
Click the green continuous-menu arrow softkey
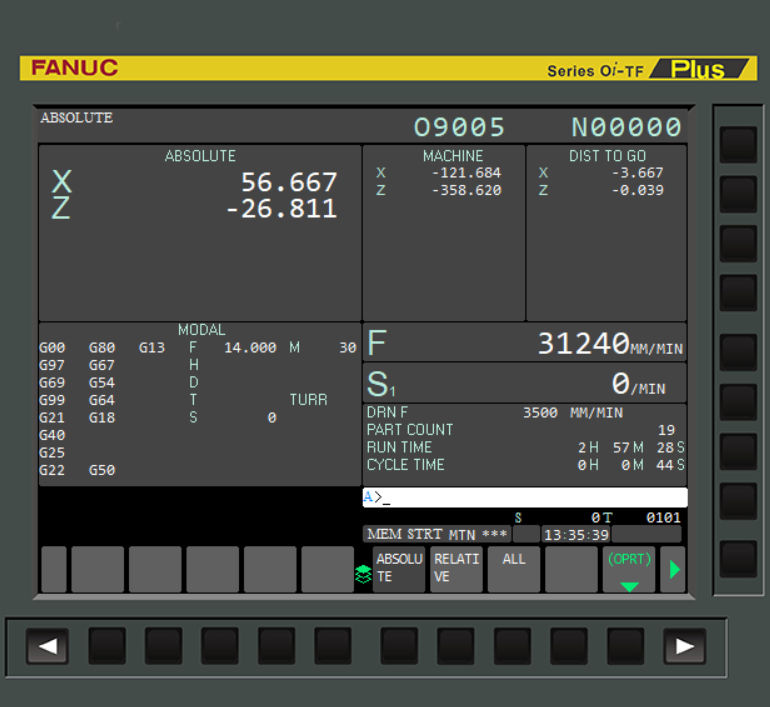673,569
